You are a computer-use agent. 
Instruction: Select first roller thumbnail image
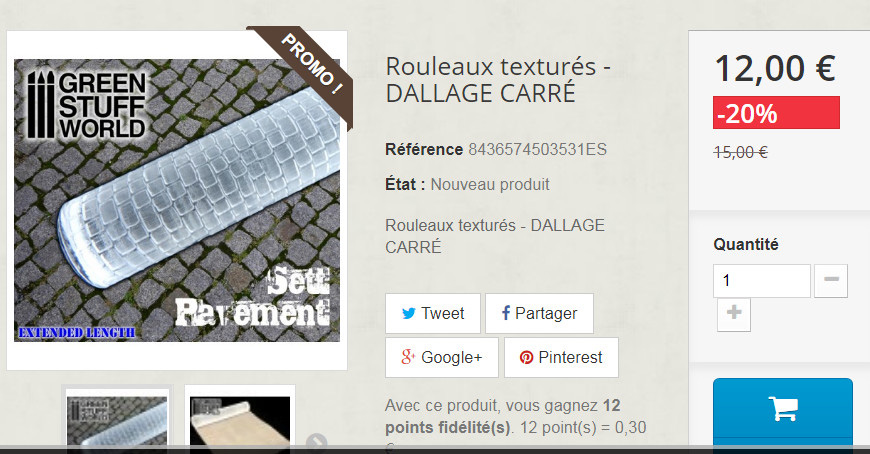pos(117,420)
